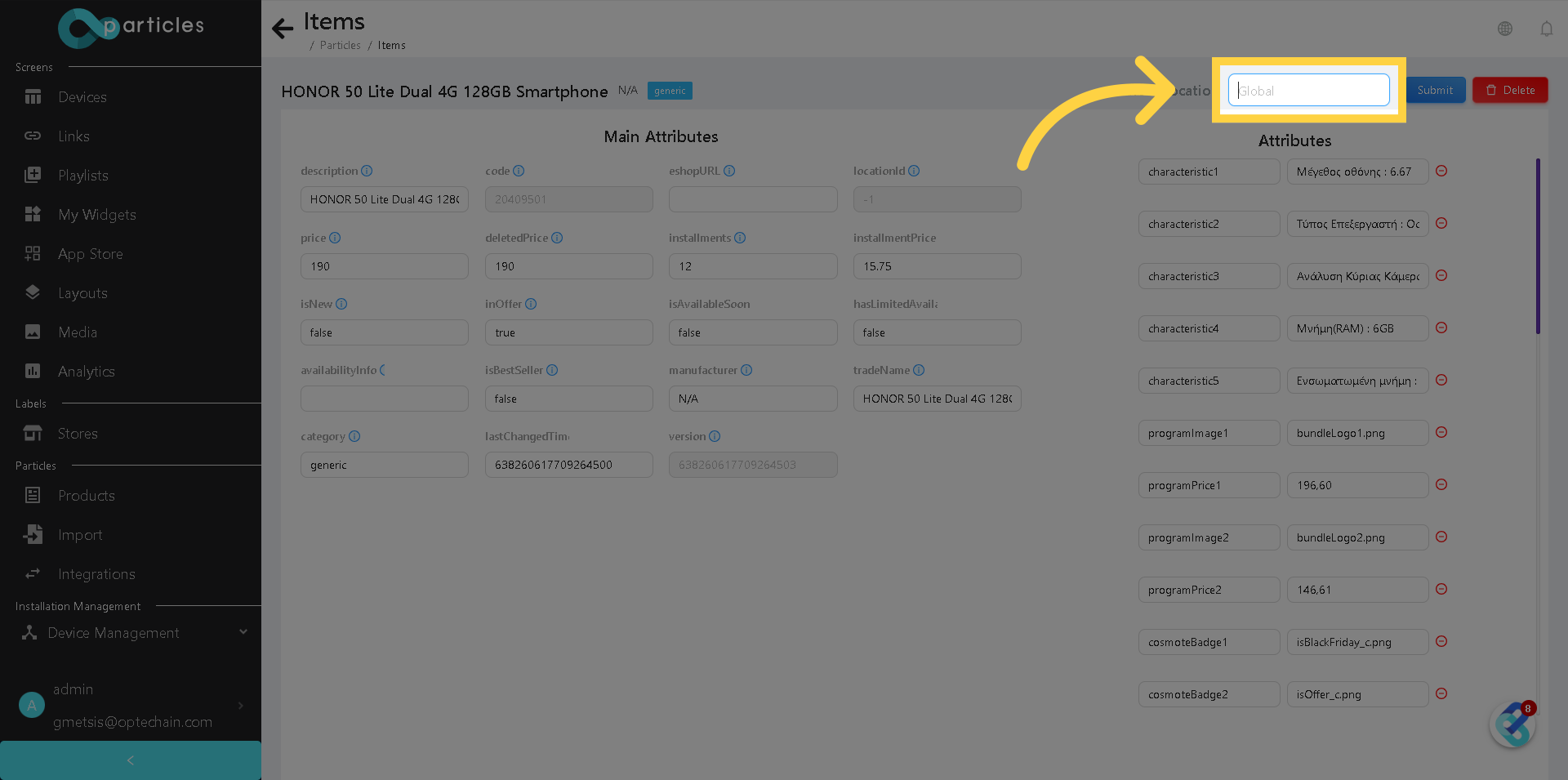
Task: Click the installments field showing 12
Action: [x=753, y=266]
